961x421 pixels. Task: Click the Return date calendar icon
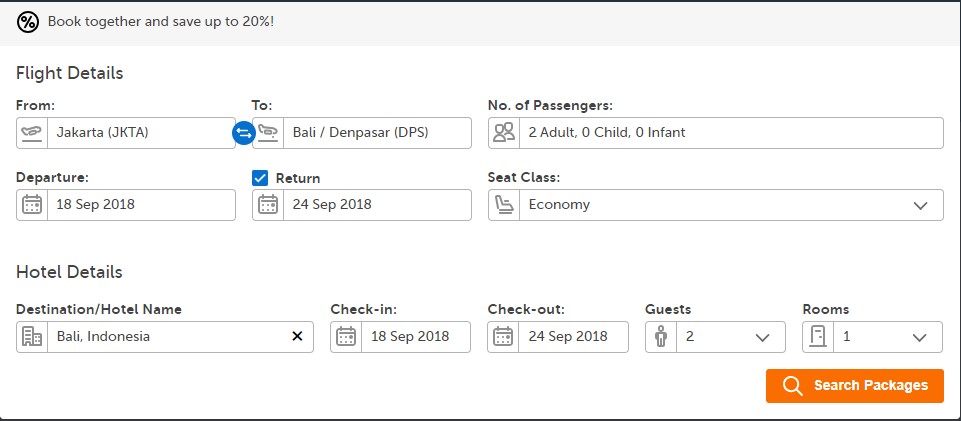pyautogui.click(x=268, y=204)
